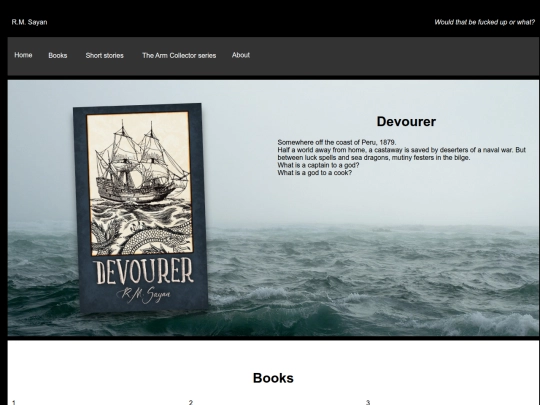
Task: Open The Arm Collector series page
Action: point(179,55)
